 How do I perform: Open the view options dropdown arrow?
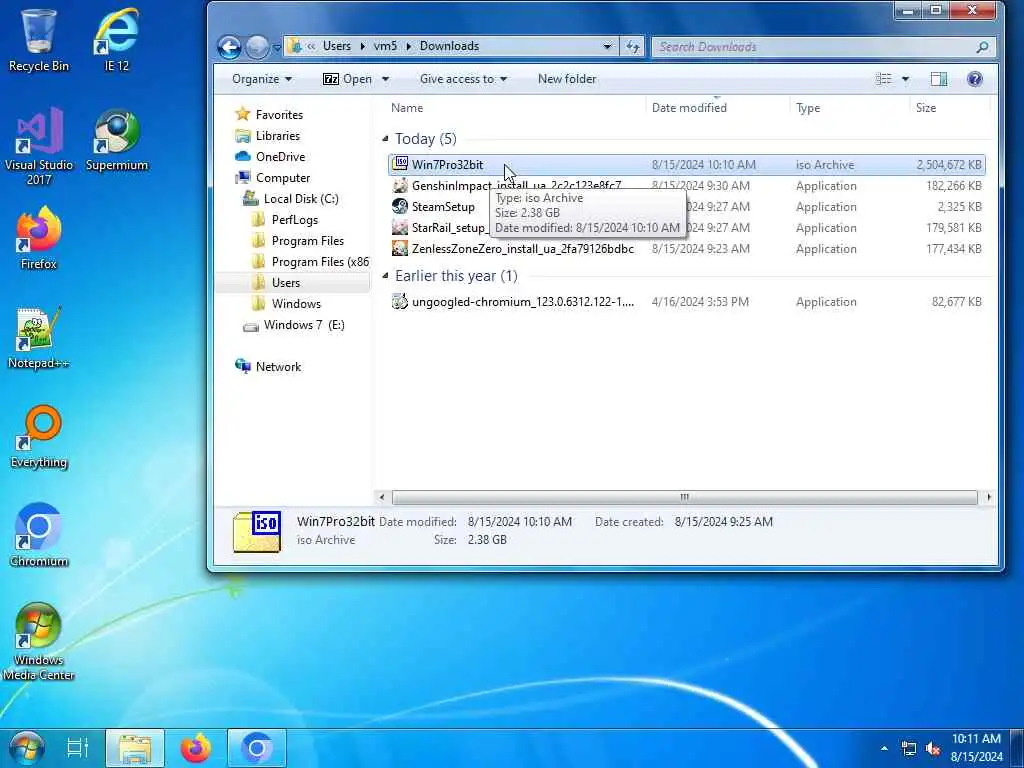[x=905, y=79]
